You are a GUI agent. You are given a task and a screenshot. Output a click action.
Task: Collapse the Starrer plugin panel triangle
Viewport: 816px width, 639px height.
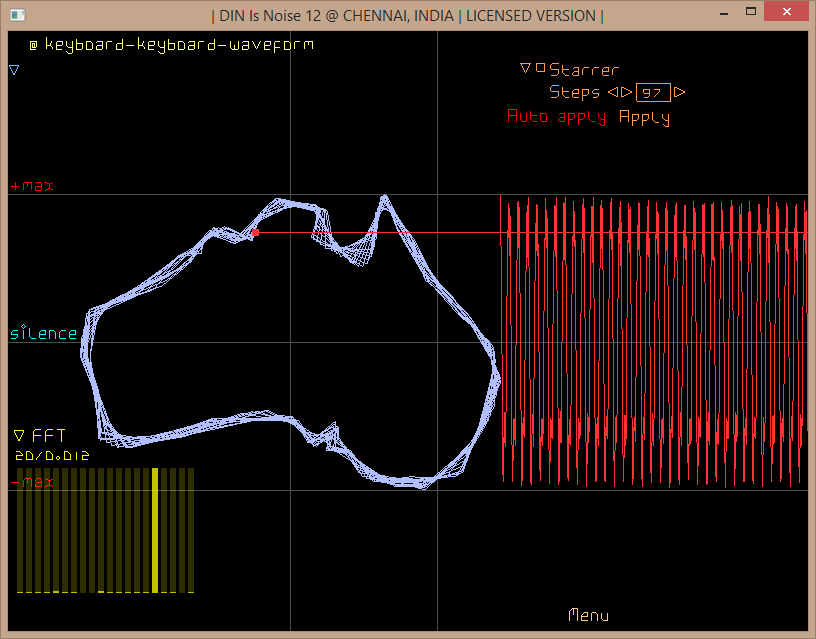525,69
